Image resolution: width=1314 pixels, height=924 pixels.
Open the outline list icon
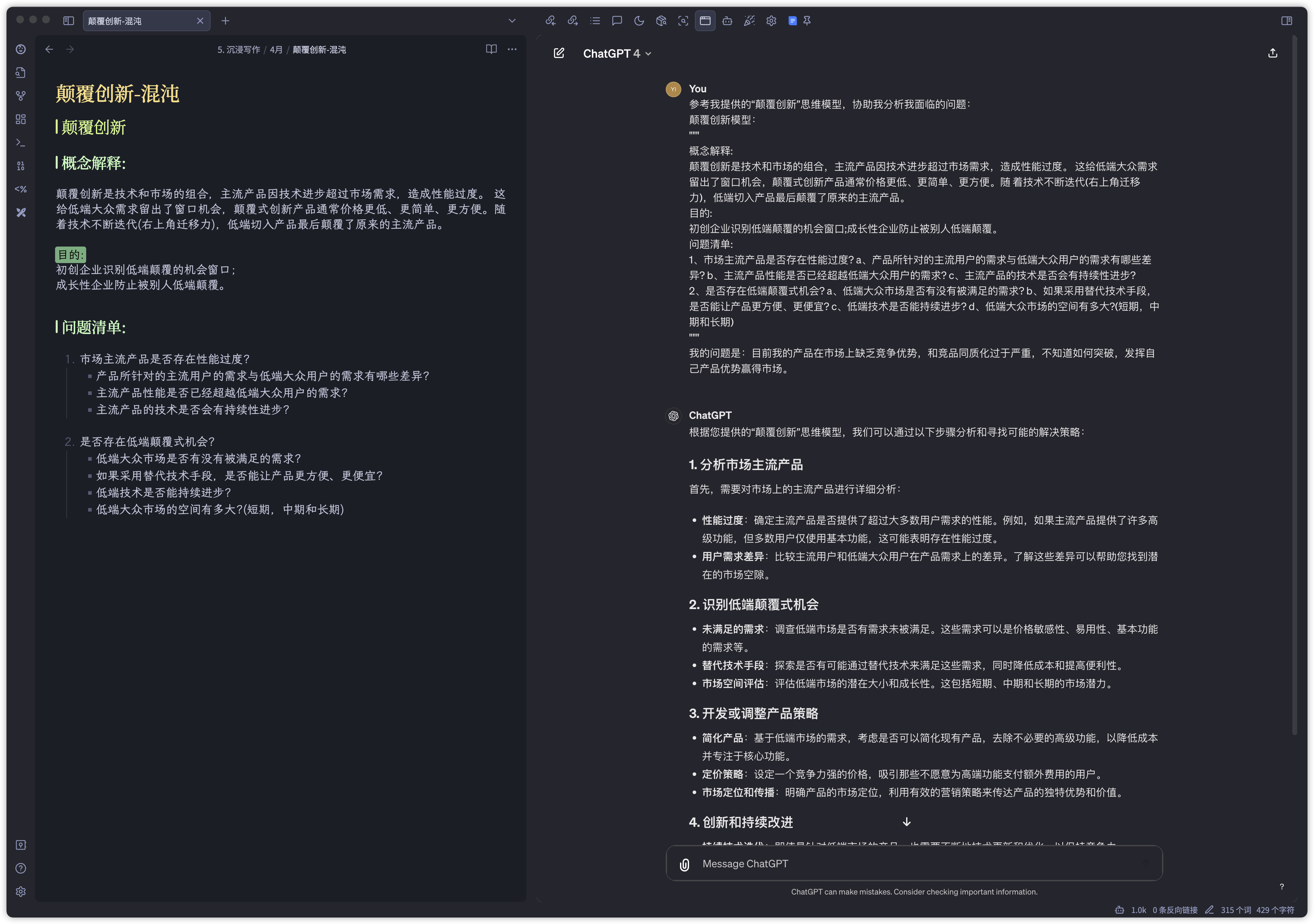click(595, 21)
